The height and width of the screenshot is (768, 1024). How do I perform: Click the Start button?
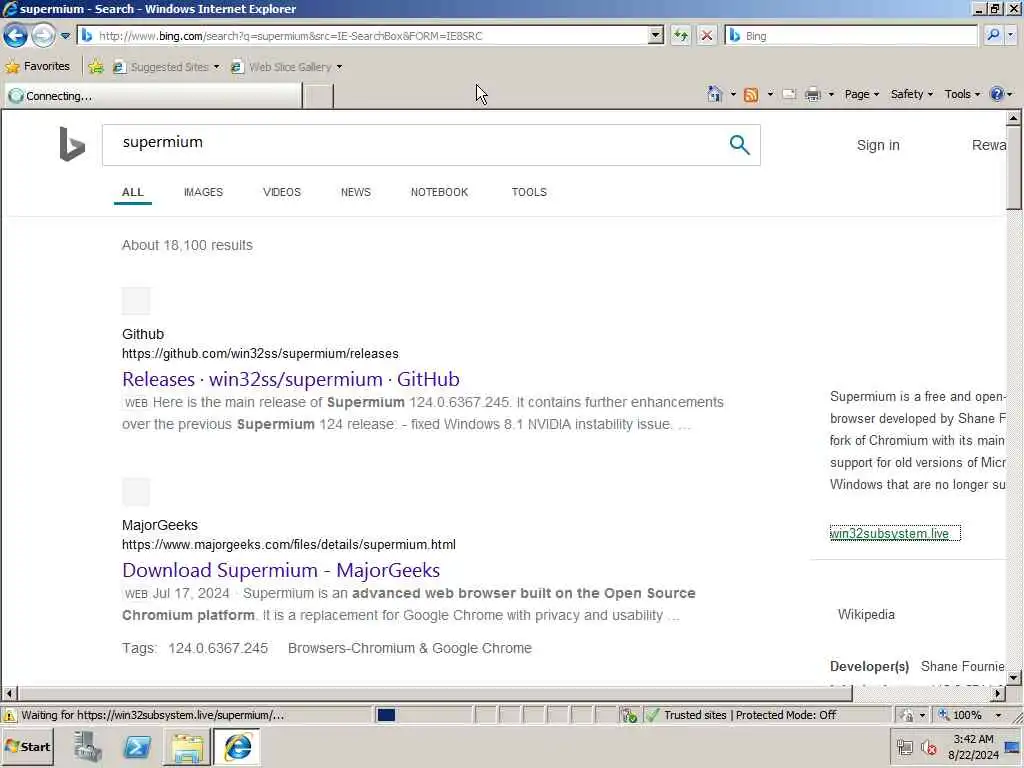click(x=27, y=747)
